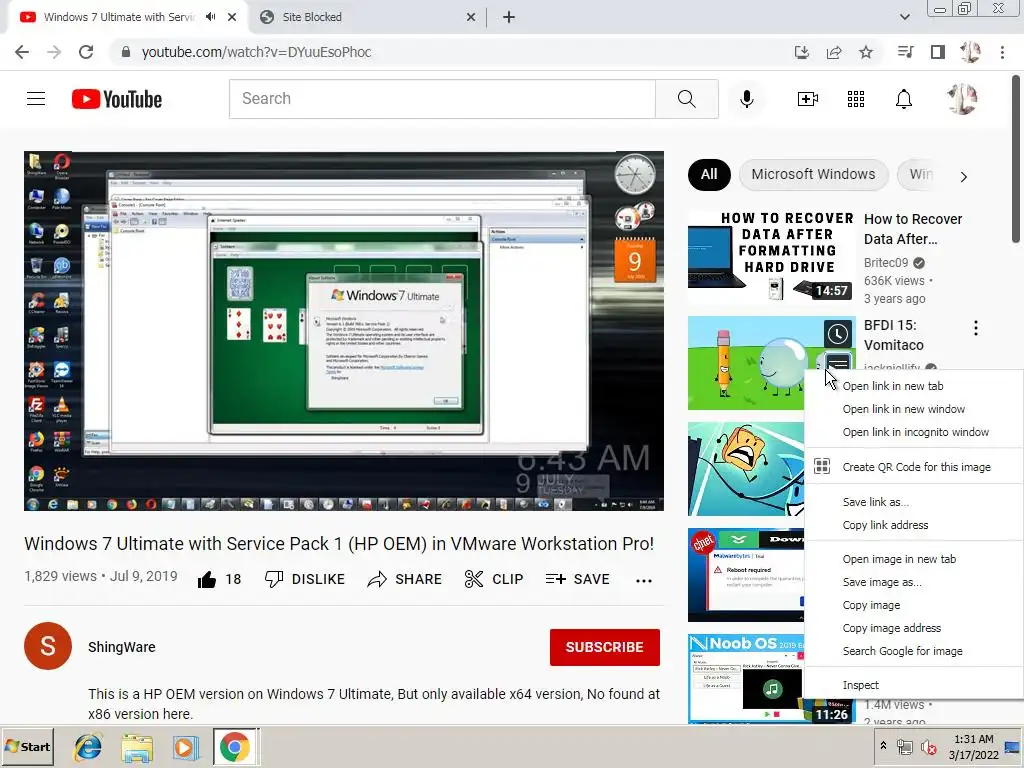This screenshot has height=768, width=1024.
Task: Click the SHARE button
Action: point(405,579)
